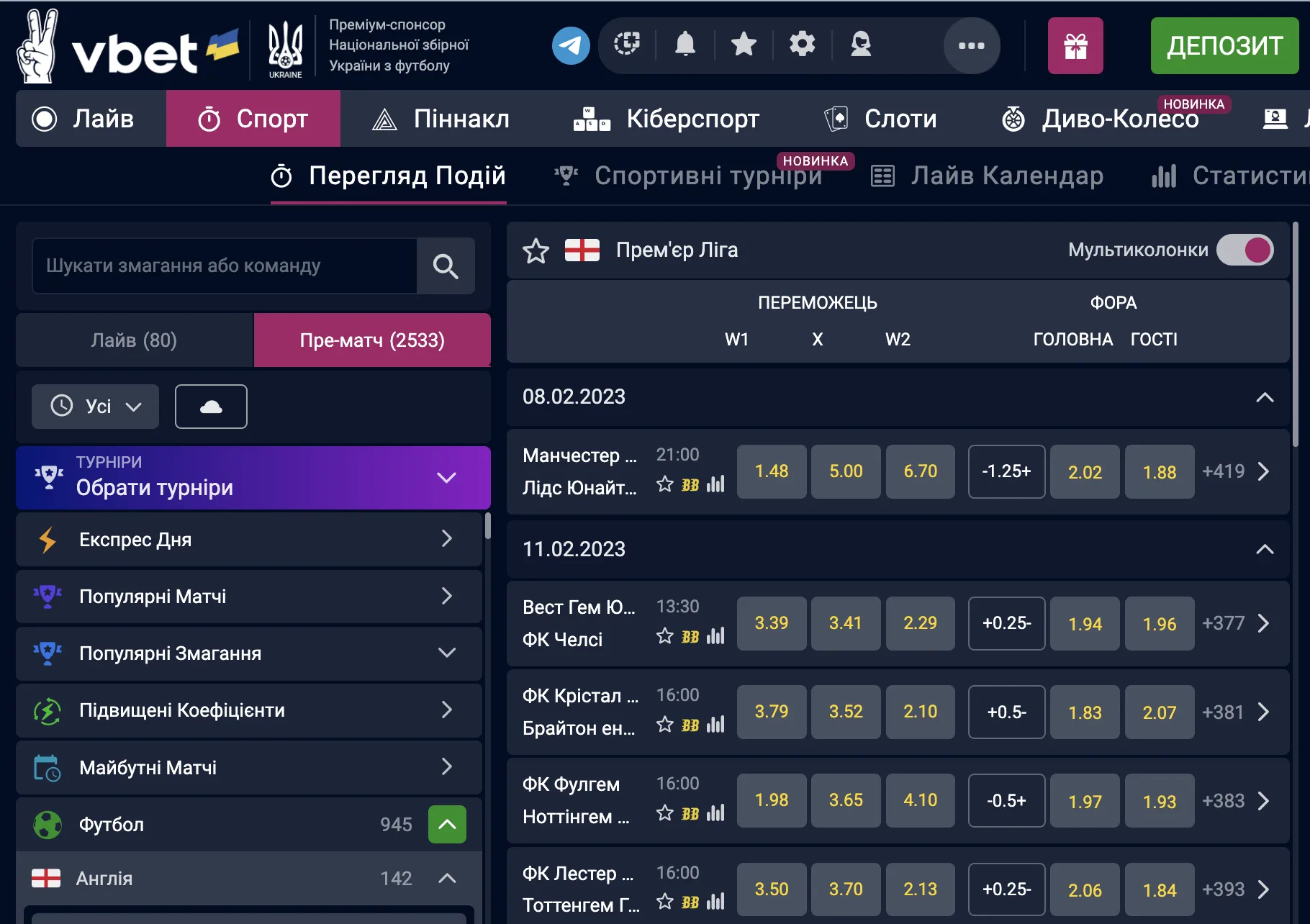Open additional markets via +419 link

[1225, 471]
